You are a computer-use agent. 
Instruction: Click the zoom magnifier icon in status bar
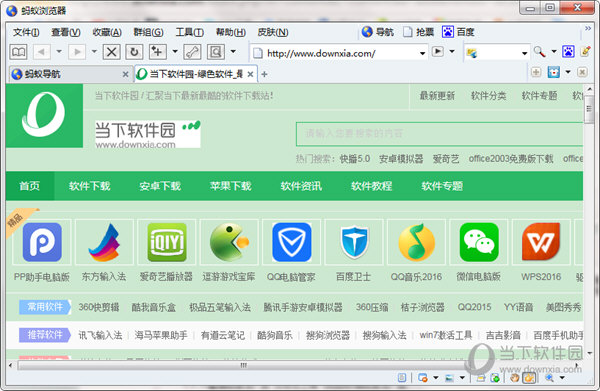coord(549,378)
